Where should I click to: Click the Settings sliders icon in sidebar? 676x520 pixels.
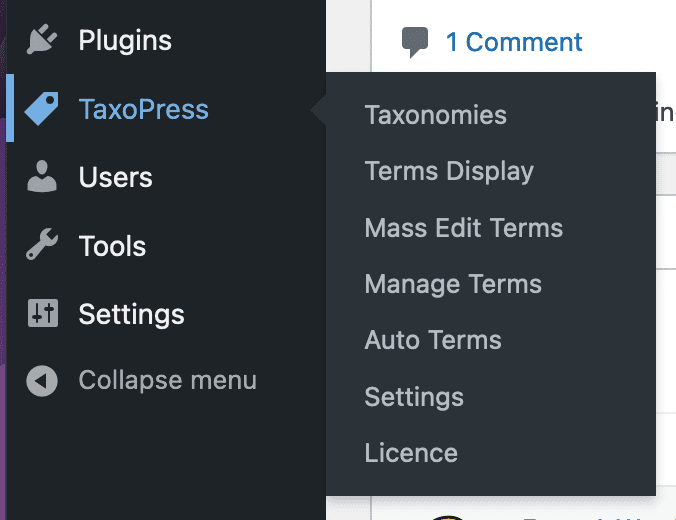[43, 313]
